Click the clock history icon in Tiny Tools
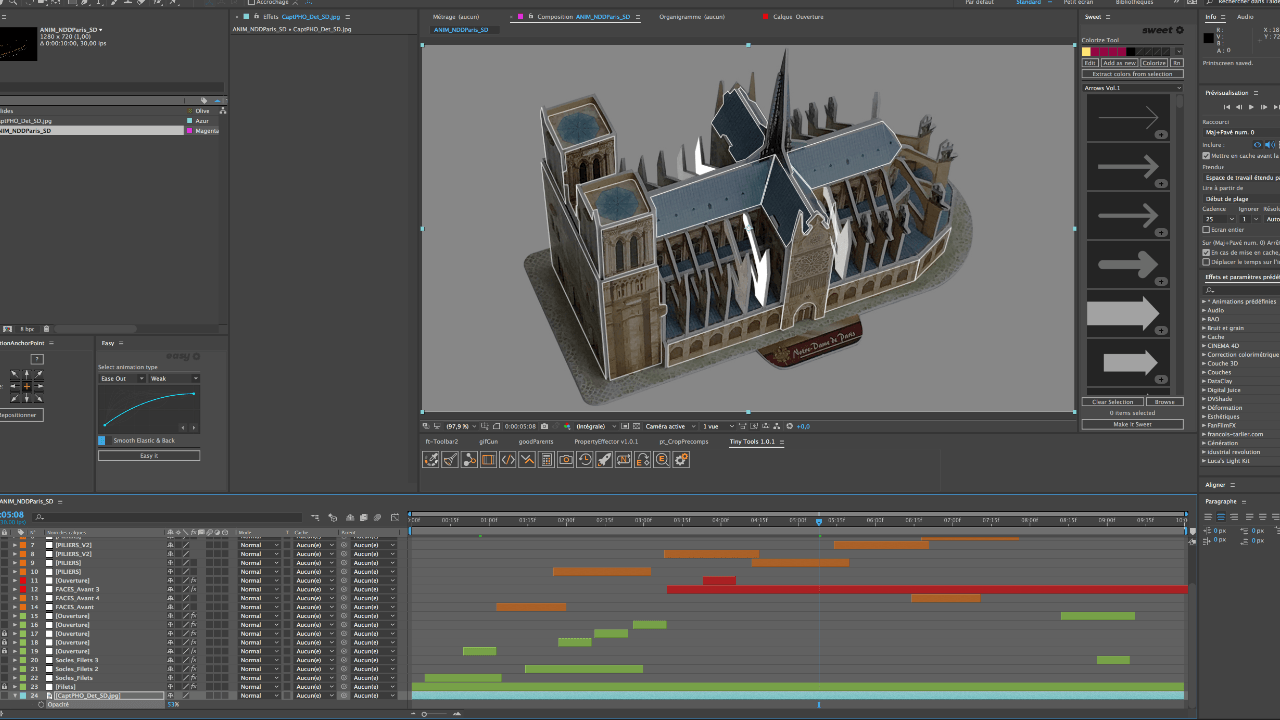 (585, 459)
